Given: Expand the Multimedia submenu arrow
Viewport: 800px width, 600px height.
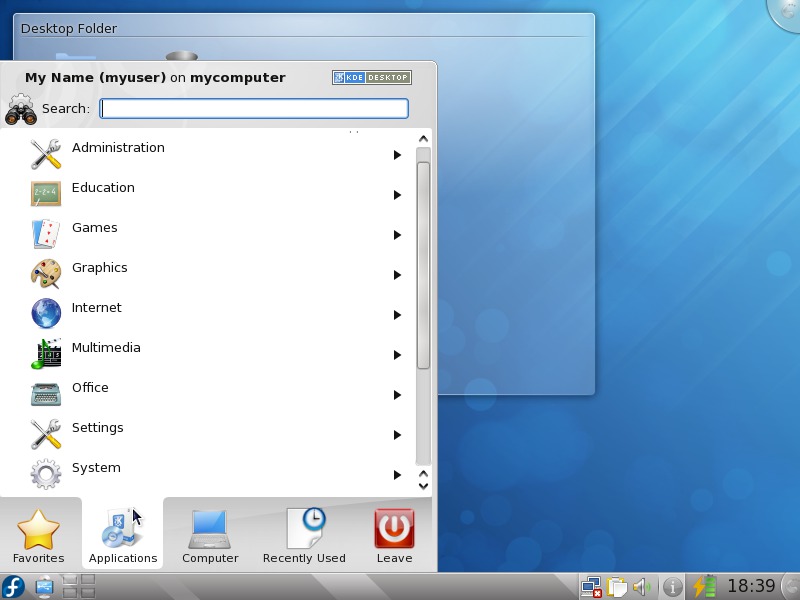Looking at the screenshot, I should [397, 355].
